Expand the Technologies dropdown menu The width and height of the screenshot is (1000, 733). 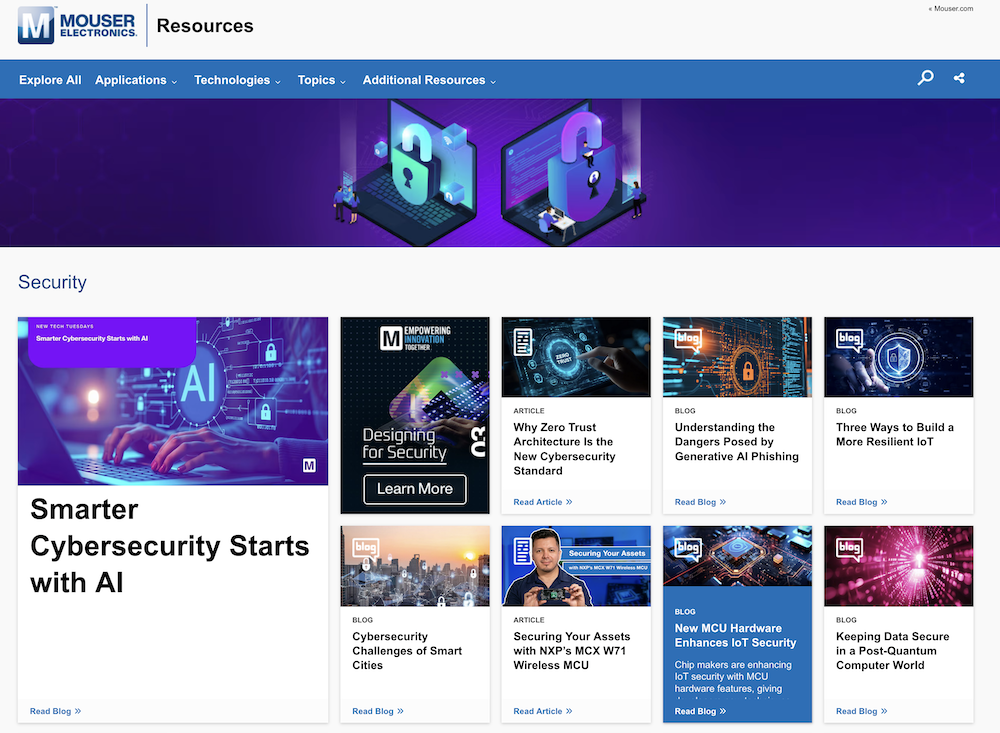click(237, 80)
